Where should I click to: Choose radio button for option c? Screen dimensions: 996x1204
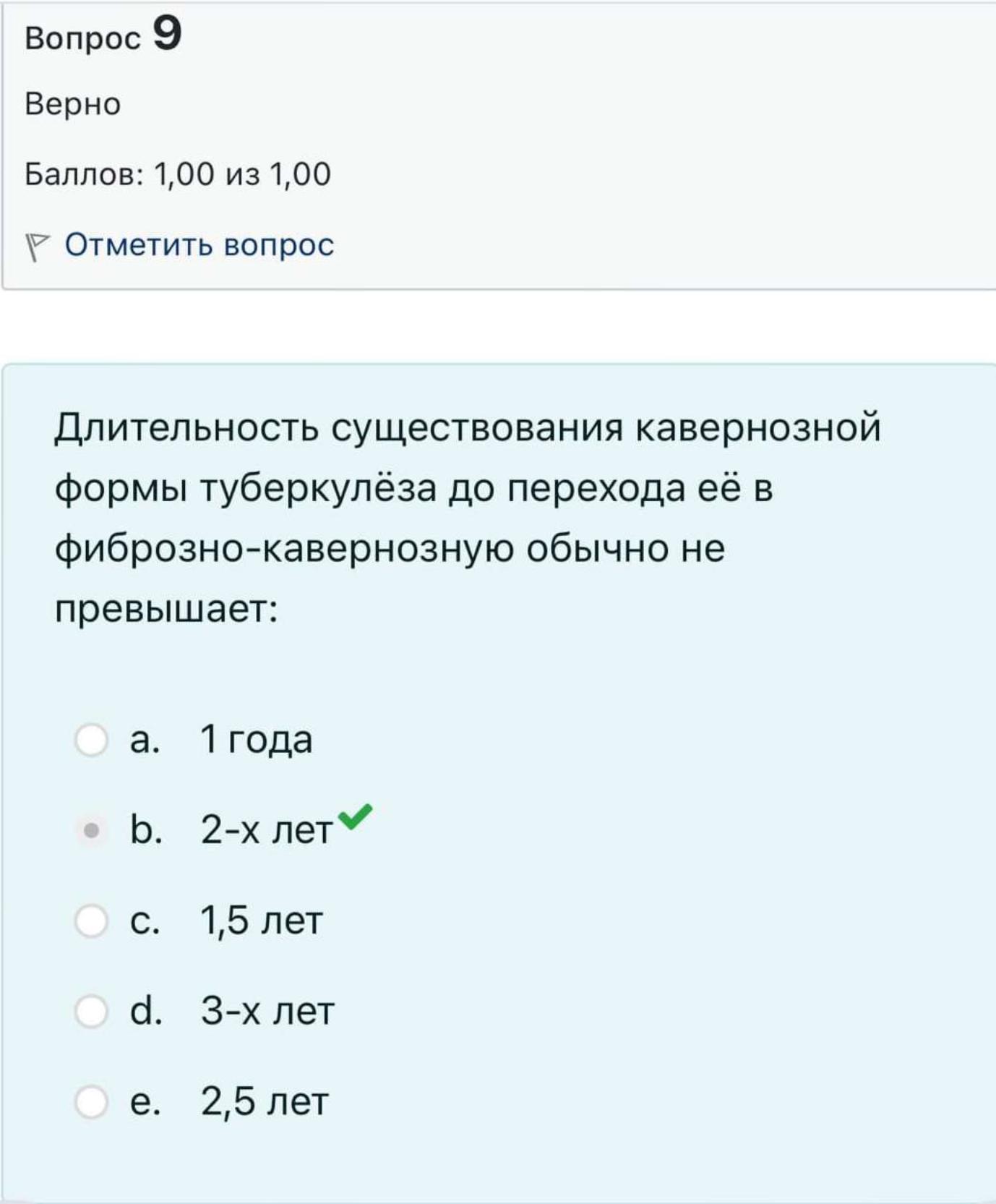pos(92,921)
